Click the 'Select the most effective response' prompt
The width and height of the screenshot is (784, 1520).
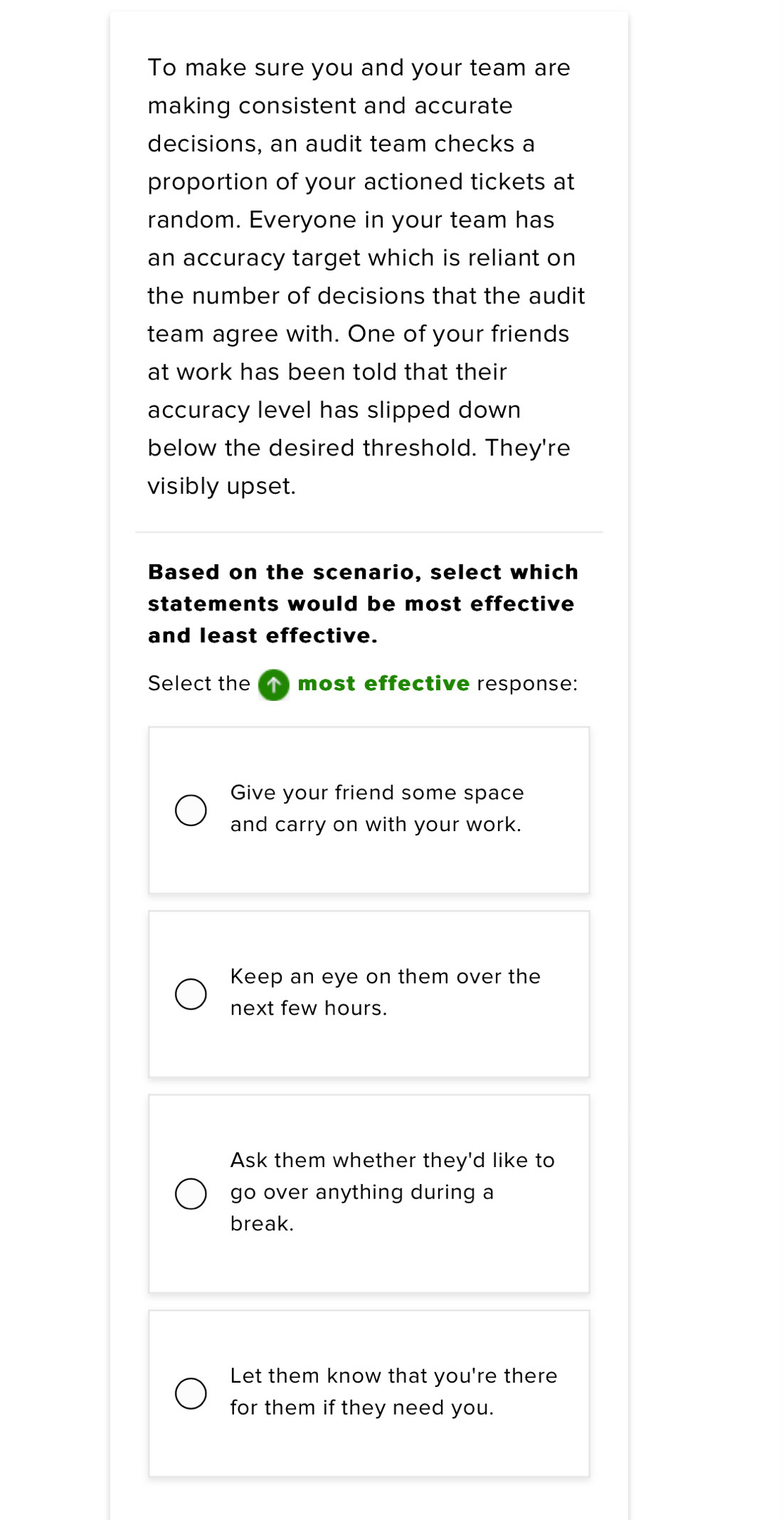363,683
